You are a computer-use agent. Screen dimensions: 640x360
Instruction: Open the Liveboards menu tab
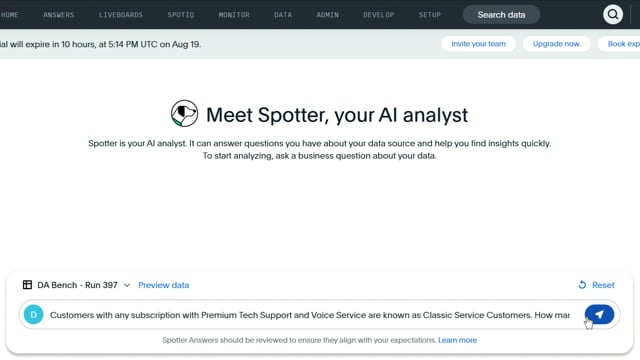click(x=121, y=15)
